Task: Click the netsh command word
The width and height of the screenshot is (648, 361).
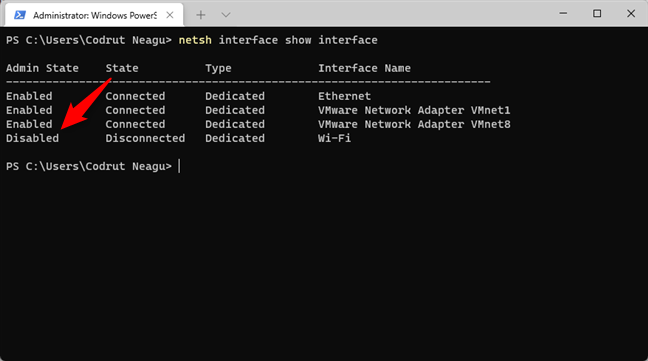Action: click(x=195, y=40)
